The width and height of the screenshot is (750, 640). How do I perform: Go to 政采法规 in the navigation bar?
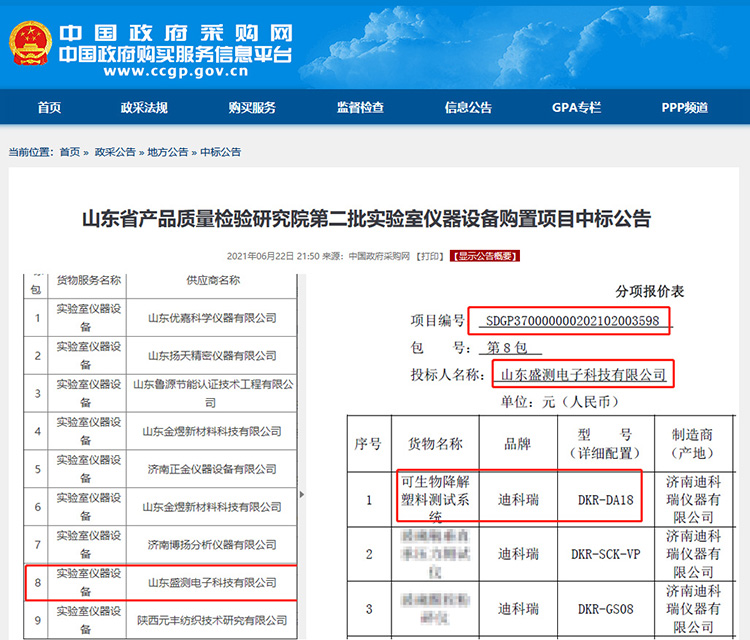tap(144, 108)
